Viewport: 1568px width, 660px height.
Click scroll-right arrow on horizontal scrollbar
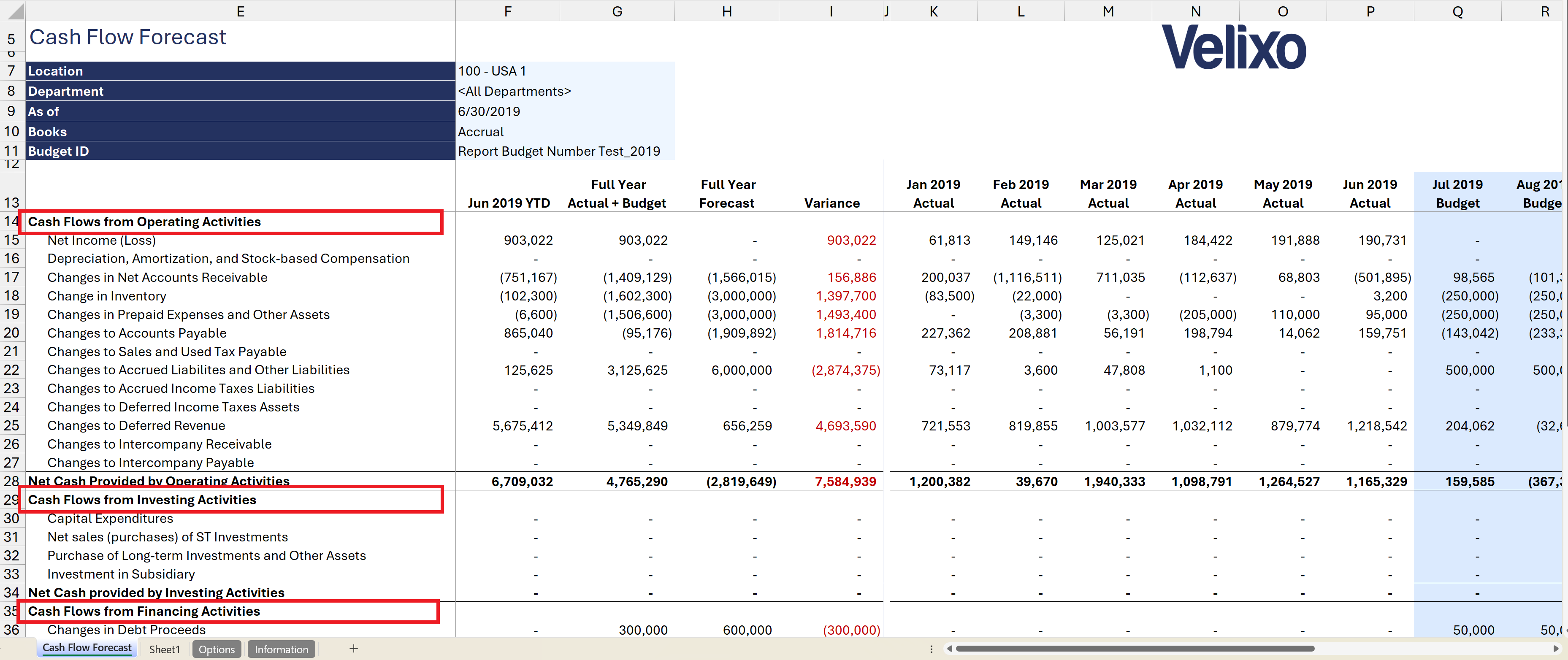coord(1556,649)
